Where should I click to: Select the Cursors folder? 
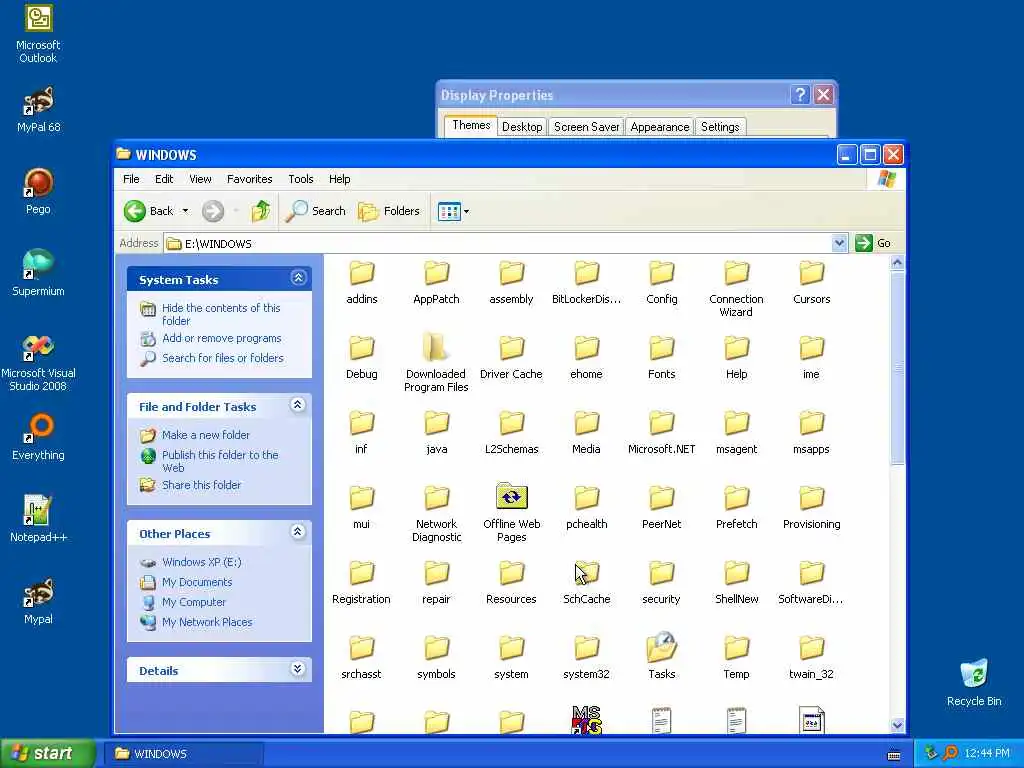click(812, 283)
